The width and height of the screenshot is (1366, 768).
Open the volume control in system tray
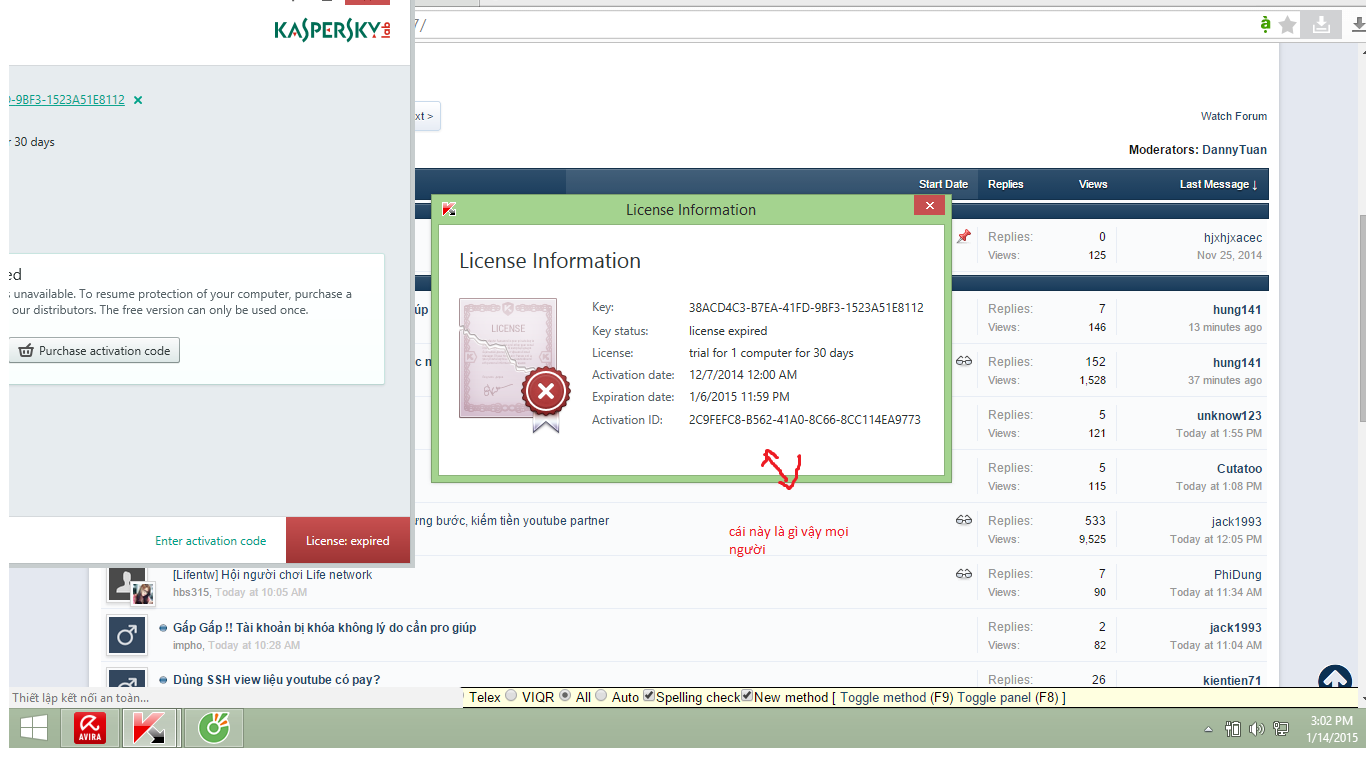click(x=1257, y=729)
